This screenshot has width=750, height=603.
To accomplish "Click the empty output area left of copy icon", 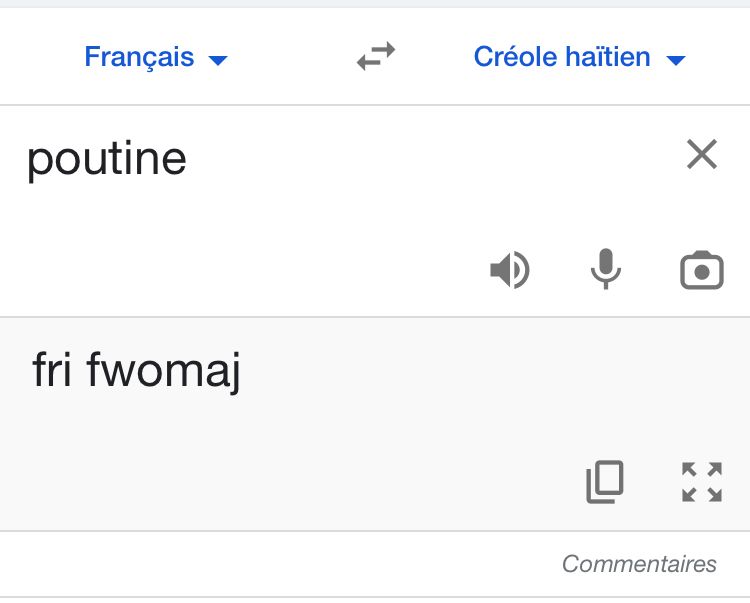I will tap(300, 481).
